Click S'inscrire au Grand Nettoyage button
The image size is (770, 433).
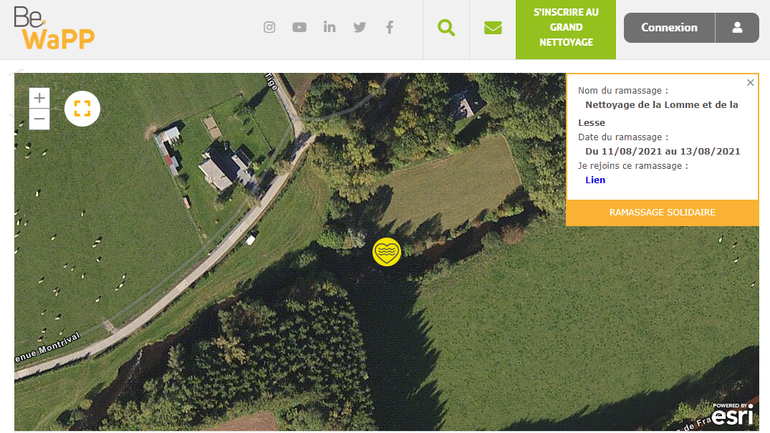click(x=566, y=29)
